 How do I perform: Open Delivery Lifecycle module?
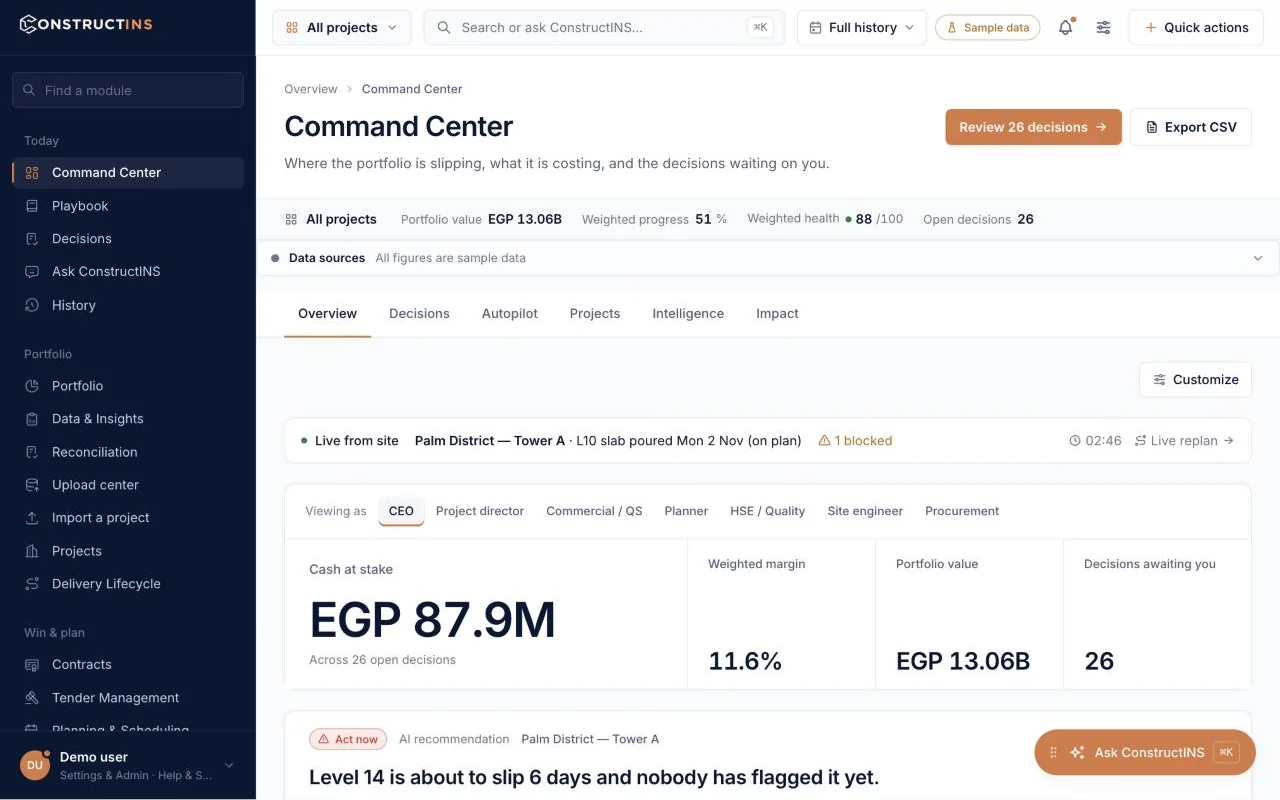(128, 584)
